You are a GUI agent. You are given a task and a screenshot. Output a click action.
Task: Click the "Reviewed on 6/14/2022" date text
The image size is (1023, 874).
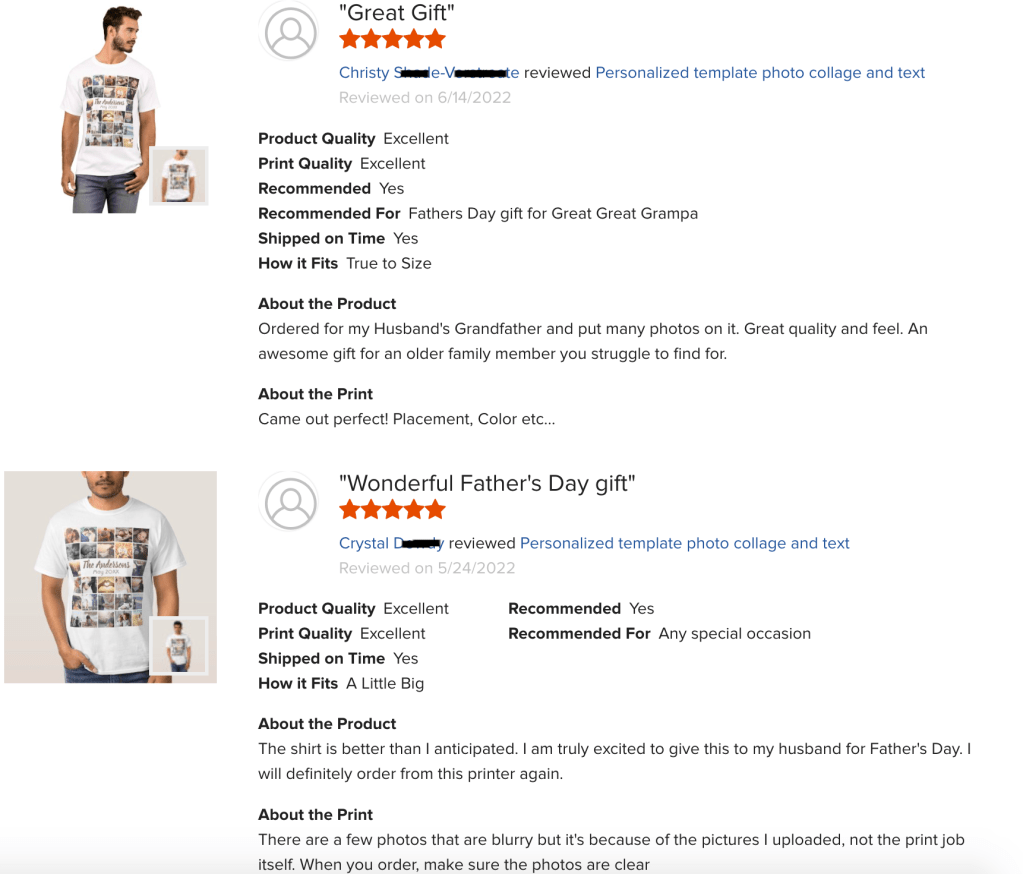[x=425, y=97]
